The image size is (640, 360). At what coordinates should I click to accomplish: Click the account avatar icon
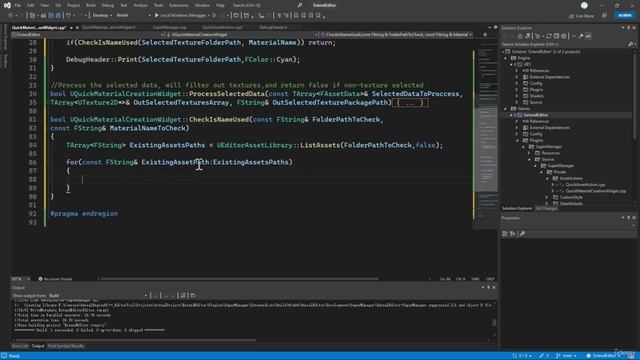point(584,5)
